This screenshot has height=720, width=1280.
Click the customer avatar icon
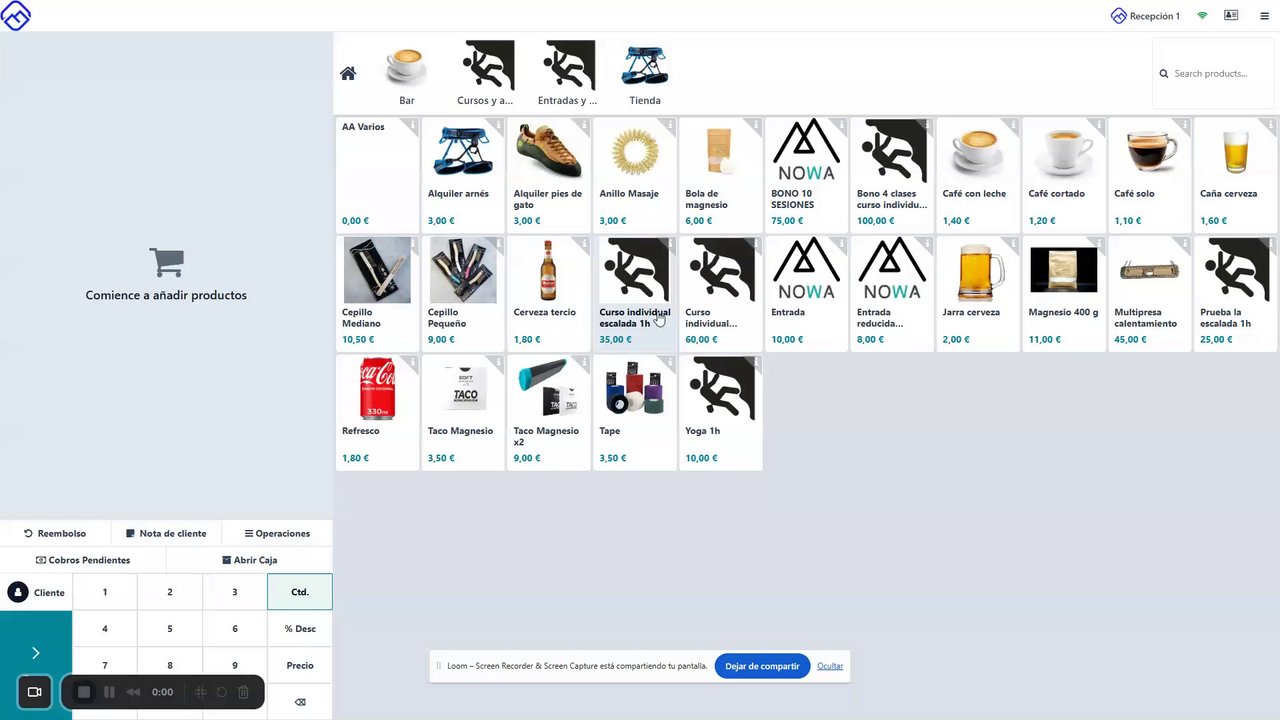tap(18, 592)
